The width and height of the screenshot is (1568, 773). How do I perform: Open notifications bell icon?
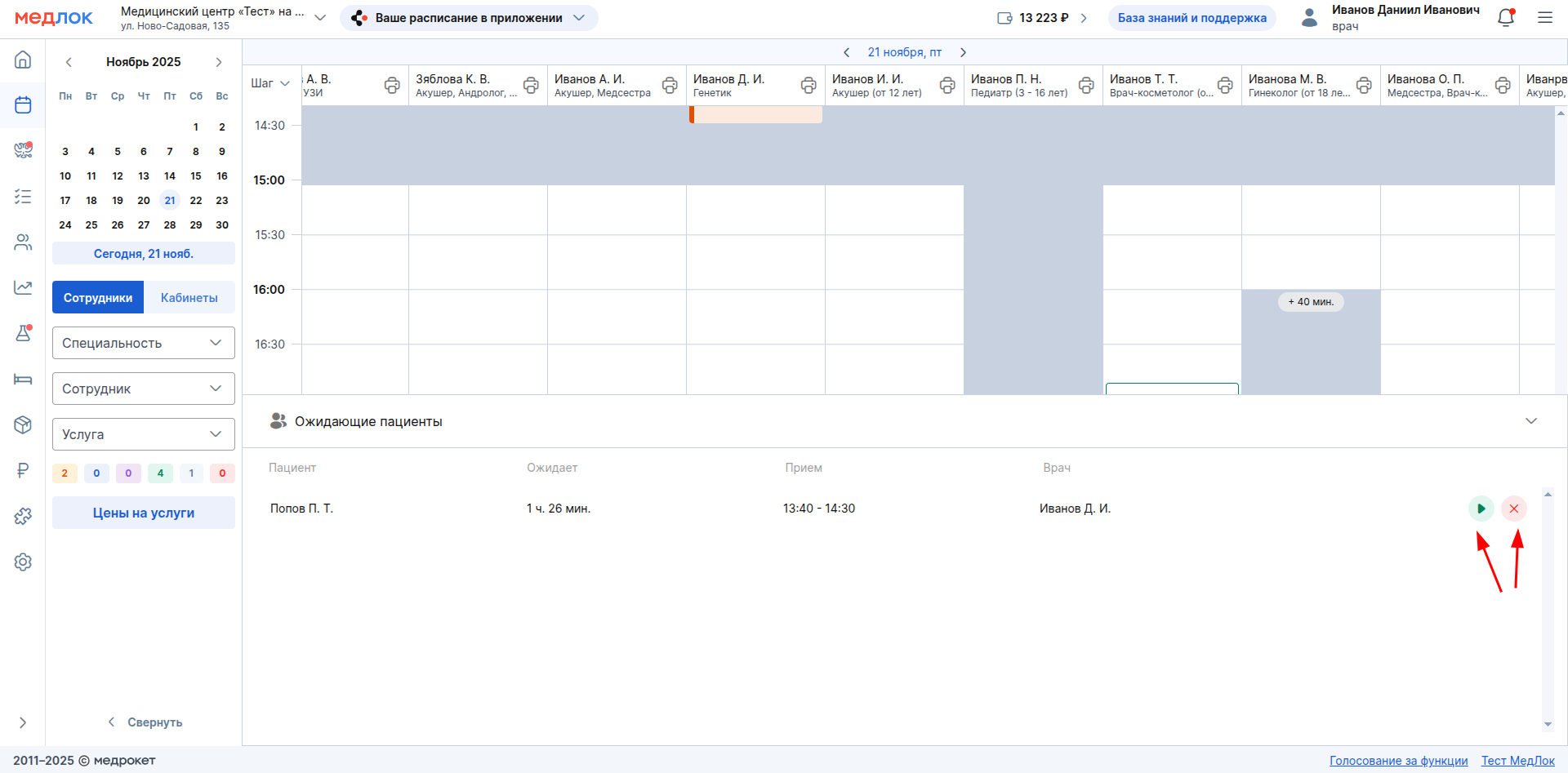1506,18
